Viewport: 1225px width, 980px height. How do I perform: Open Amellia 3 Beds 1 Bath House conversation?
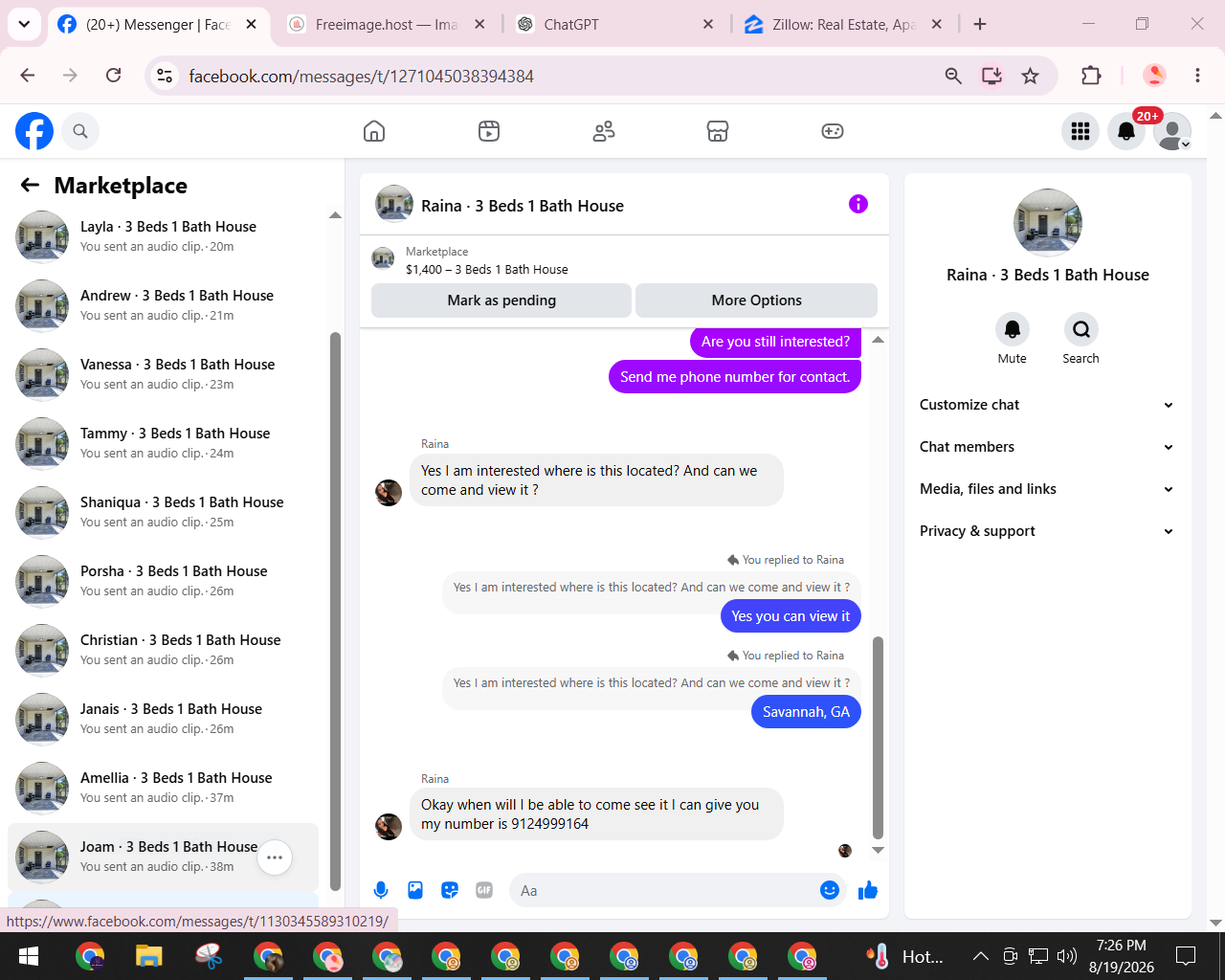(164, 788)
